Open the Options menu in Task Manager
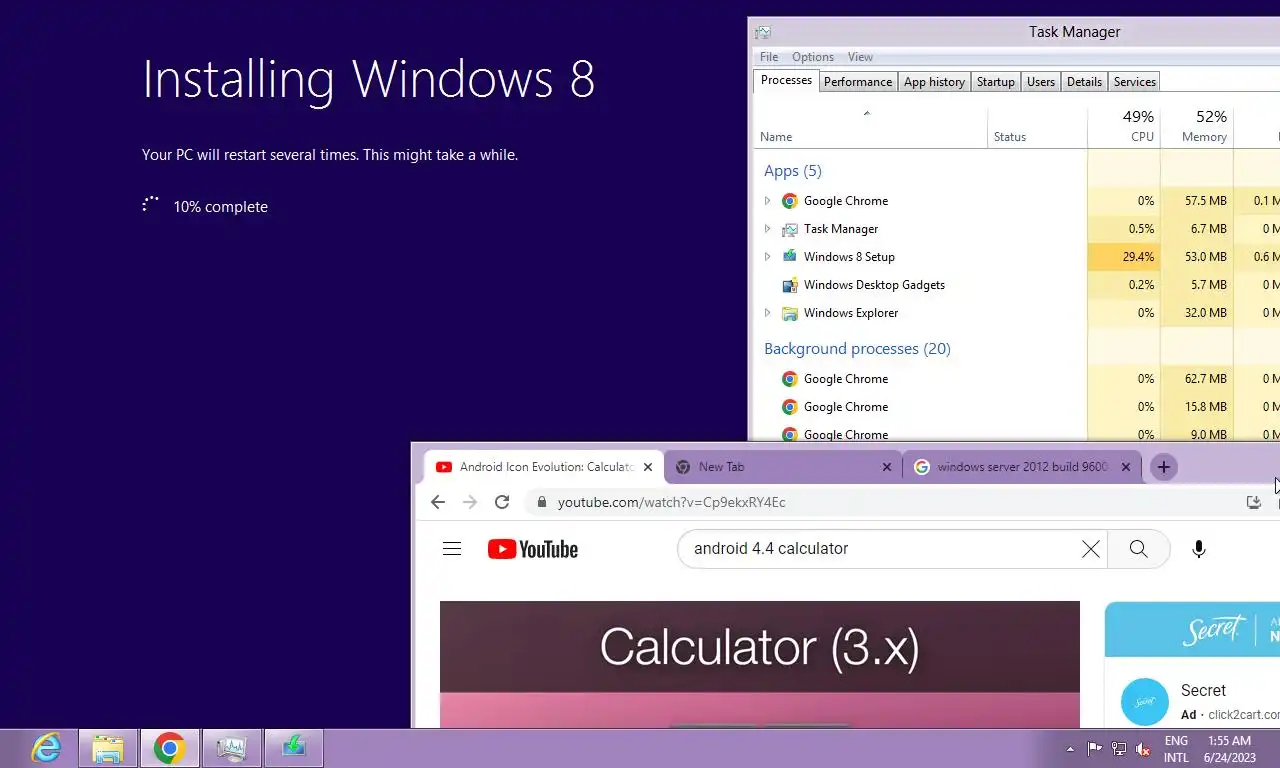 tap(813, 57)
